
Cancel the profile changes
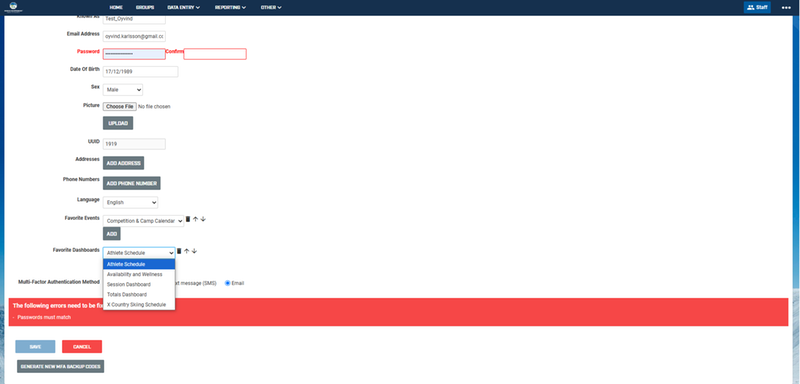click(82, 347)
